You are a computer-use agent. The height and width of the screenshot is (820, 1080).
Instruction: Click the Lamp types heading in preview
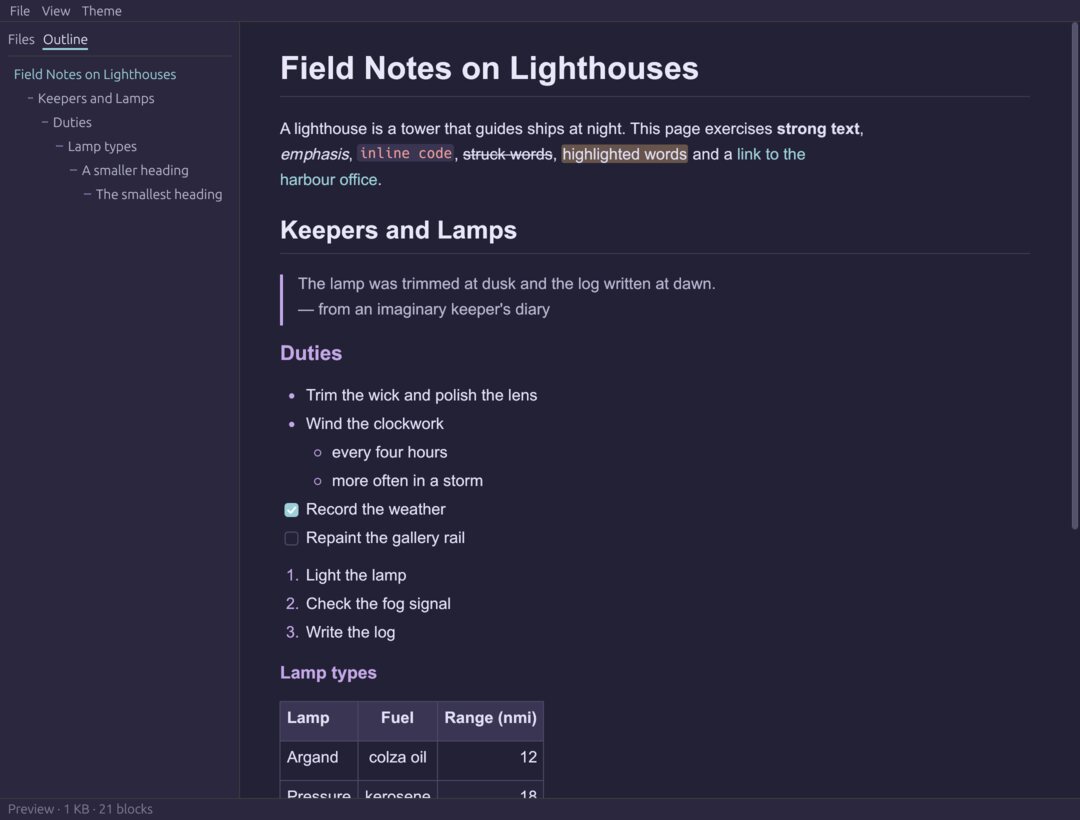coord(328,673)
